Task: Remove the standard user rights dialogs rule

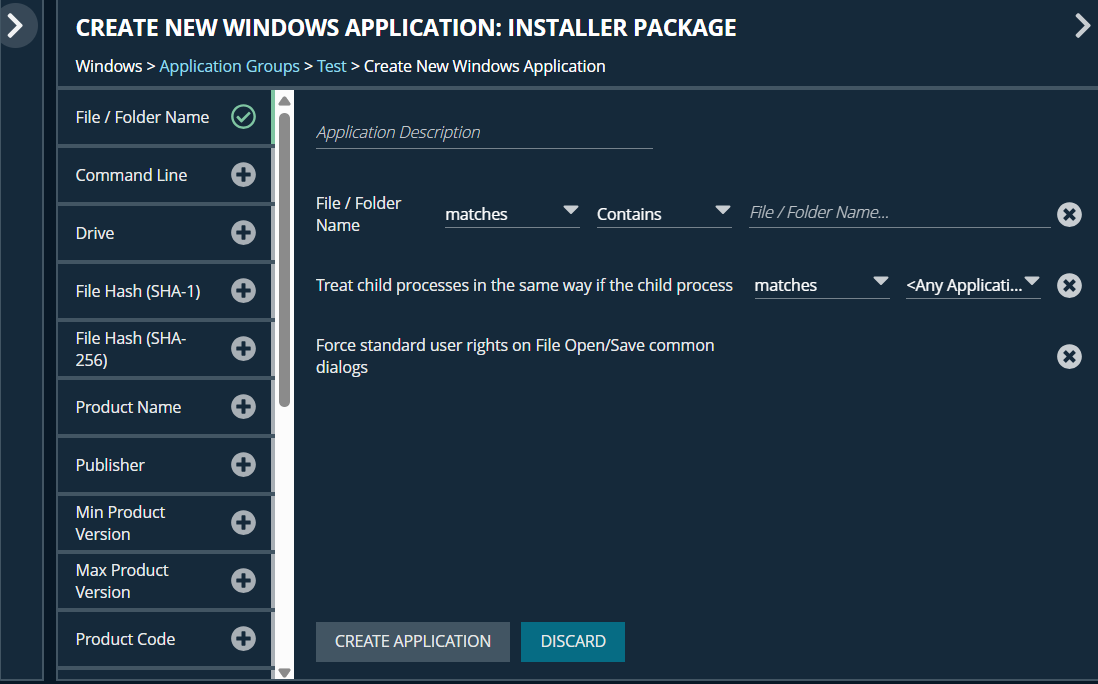Action: pos(1069,356)
